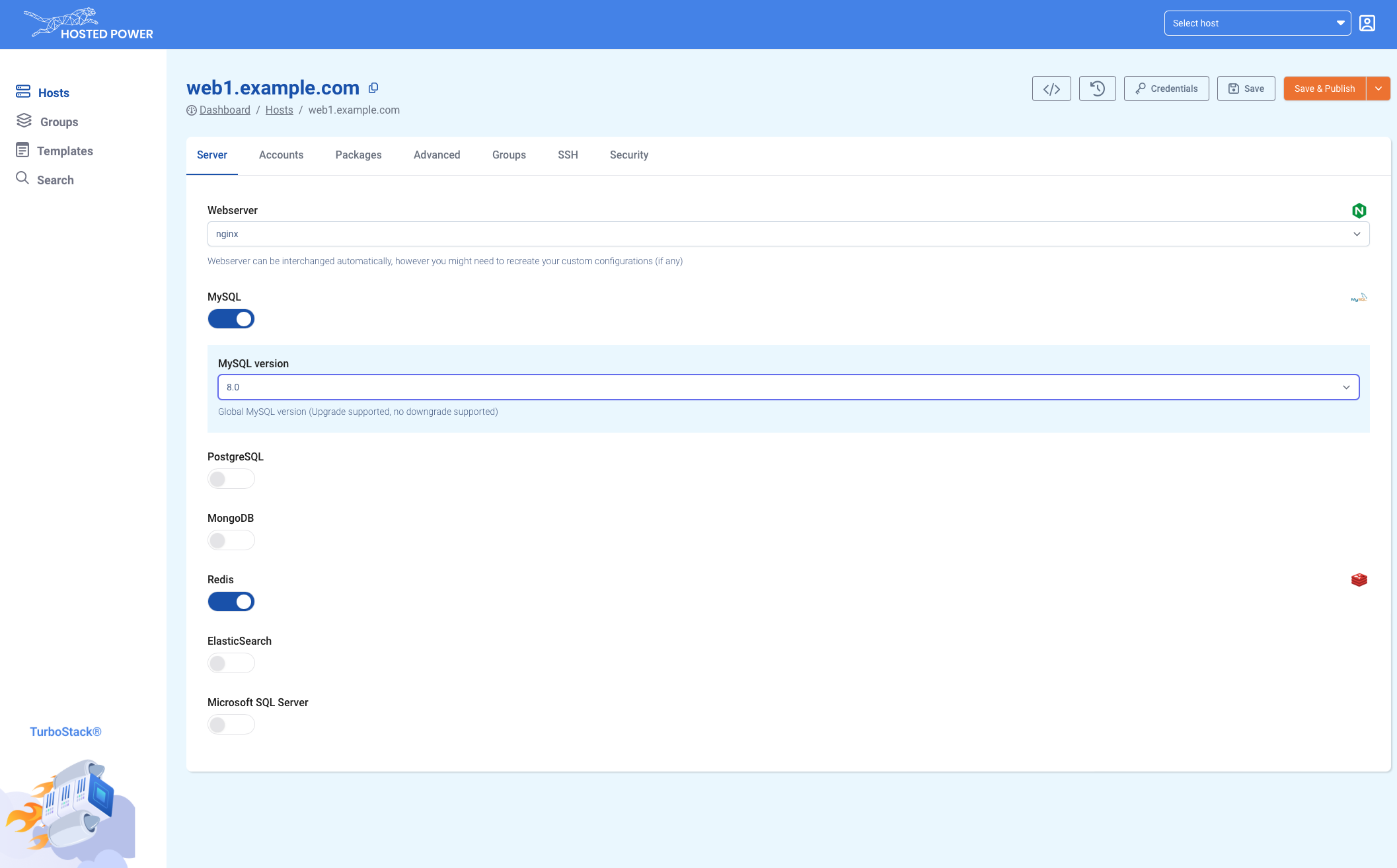The image size is (1397, 868).
Task: Open the Webserver nginx dropdown
Action: [x=788, y=234]
